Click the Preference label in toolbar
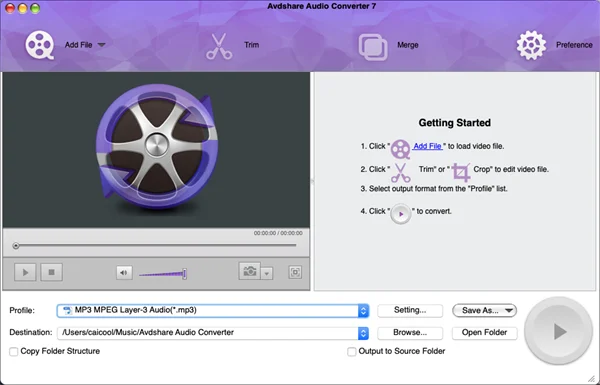This screenshot has height=385, width=600. click(574, 45)
